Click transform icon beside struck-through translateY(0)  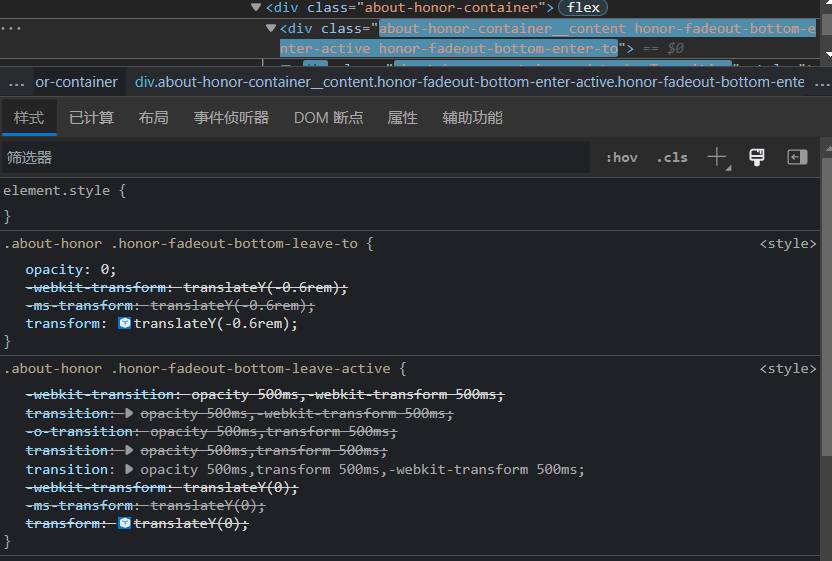(x=124, y=523)
